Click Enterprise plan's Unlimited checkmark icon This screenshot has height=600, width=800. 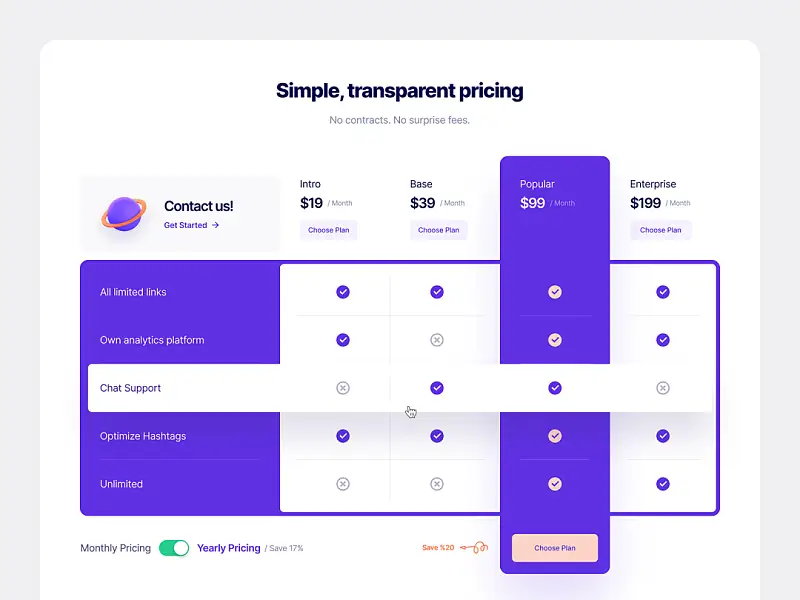(663, 484)
